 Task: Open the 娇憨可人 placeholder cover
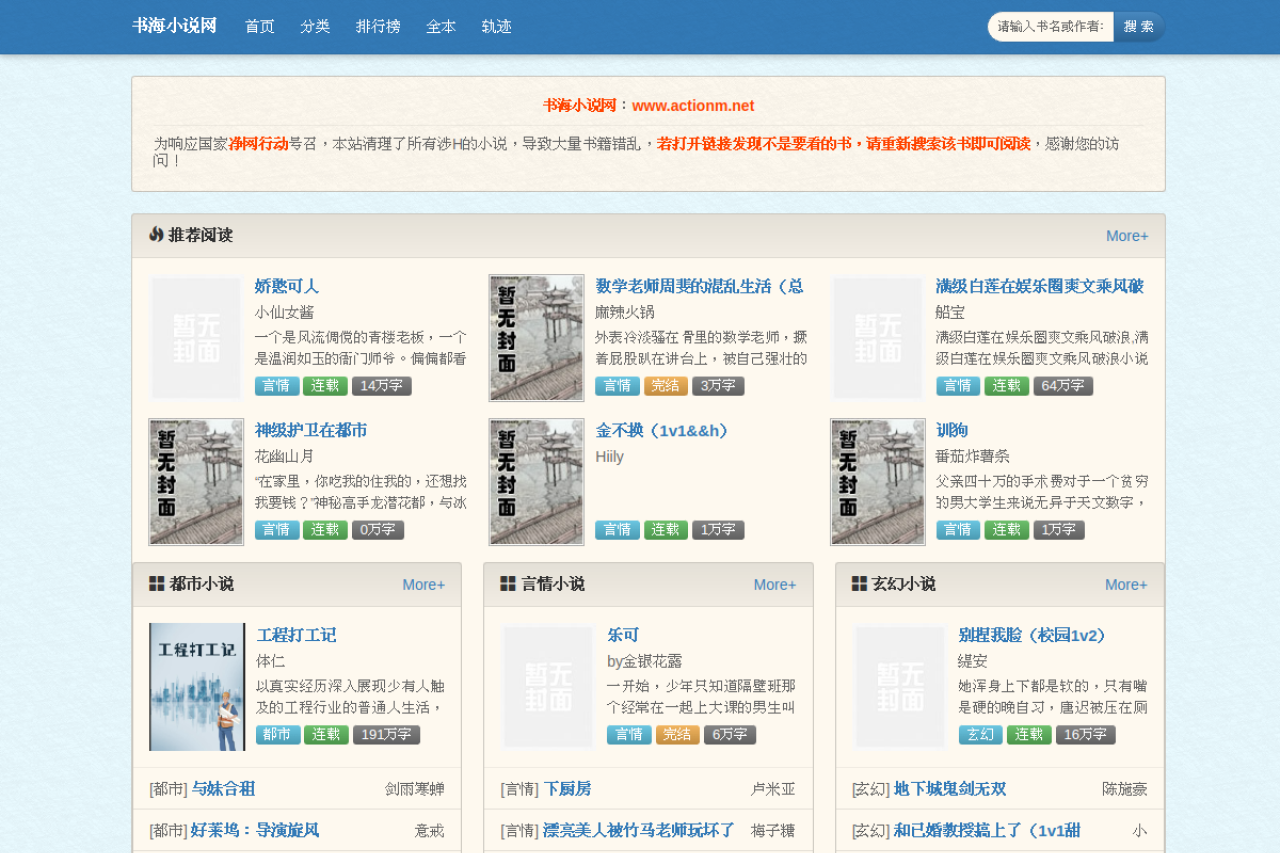pos(196,338)
